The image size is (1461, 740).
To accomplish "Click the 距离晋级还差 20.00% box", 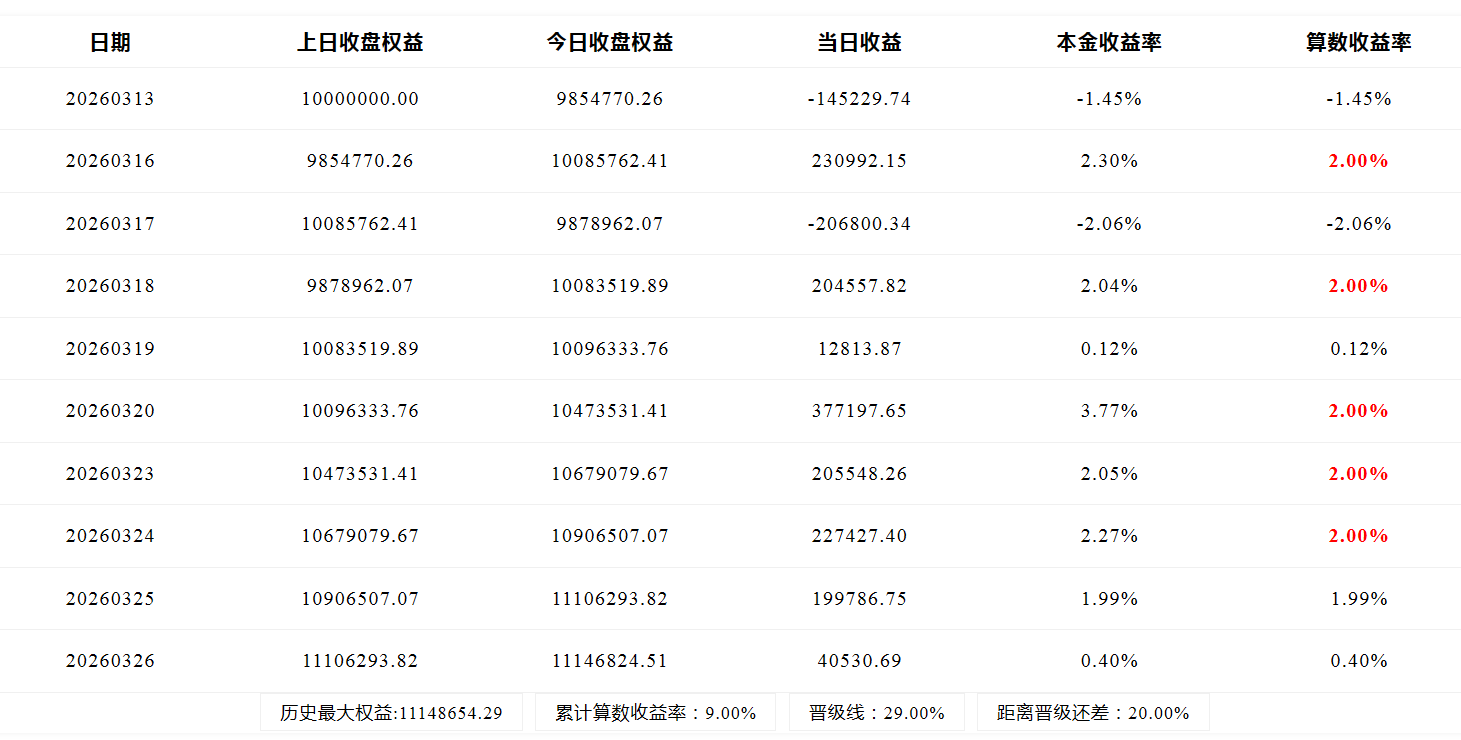I will pos(1093,713).
